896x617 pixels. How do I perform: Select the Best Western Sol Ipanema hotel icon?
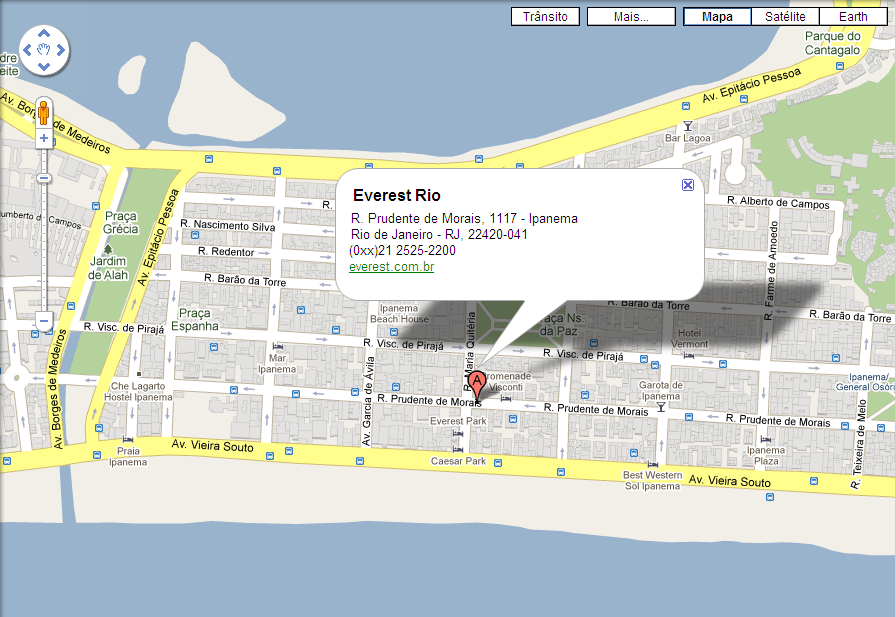tap(653, 464)
